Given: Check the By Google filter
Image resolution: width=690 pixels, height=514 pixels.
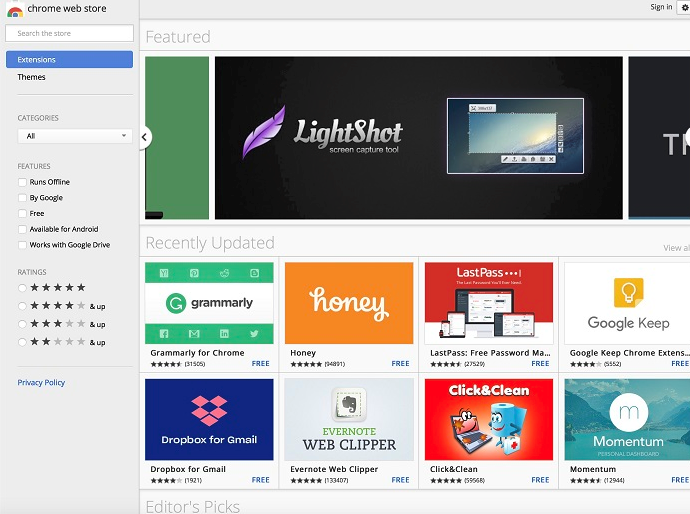Looking at the screenshot, I should 22,198.
